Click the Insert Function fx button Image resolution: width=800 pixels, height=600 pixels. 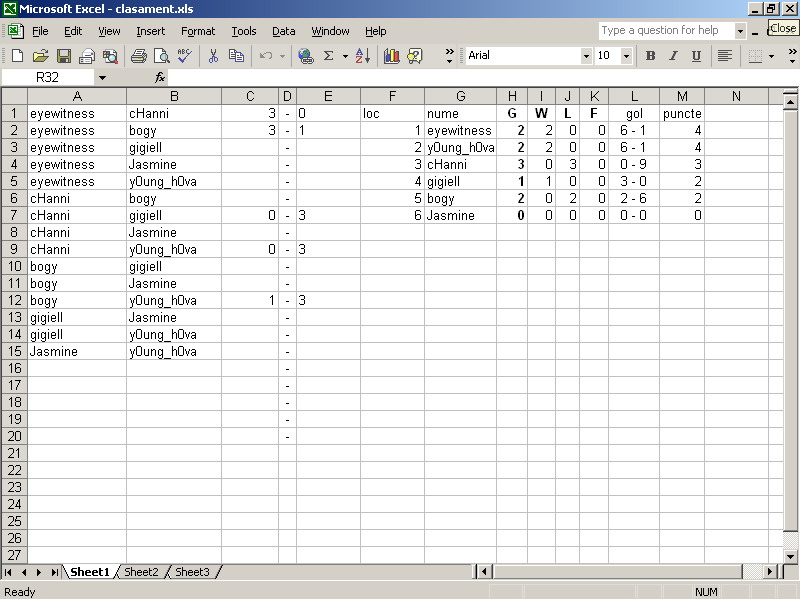pyautogui.click(x=159, y=77)
